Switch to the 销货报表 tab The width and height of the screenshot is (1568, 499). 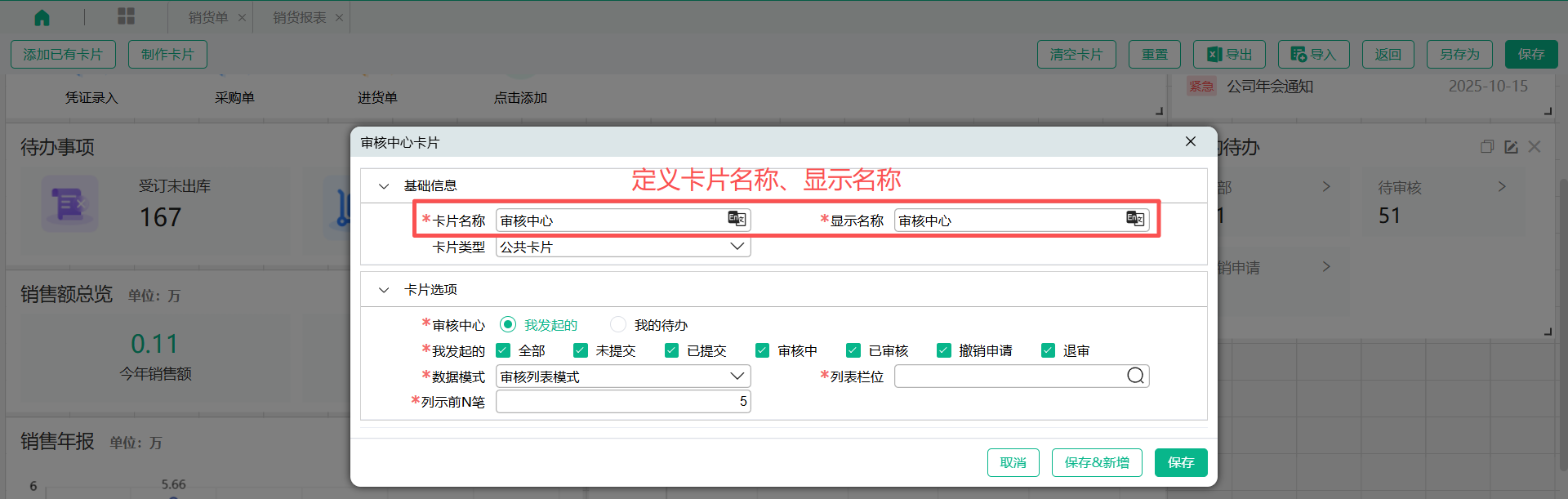click(x=299, y=17)
